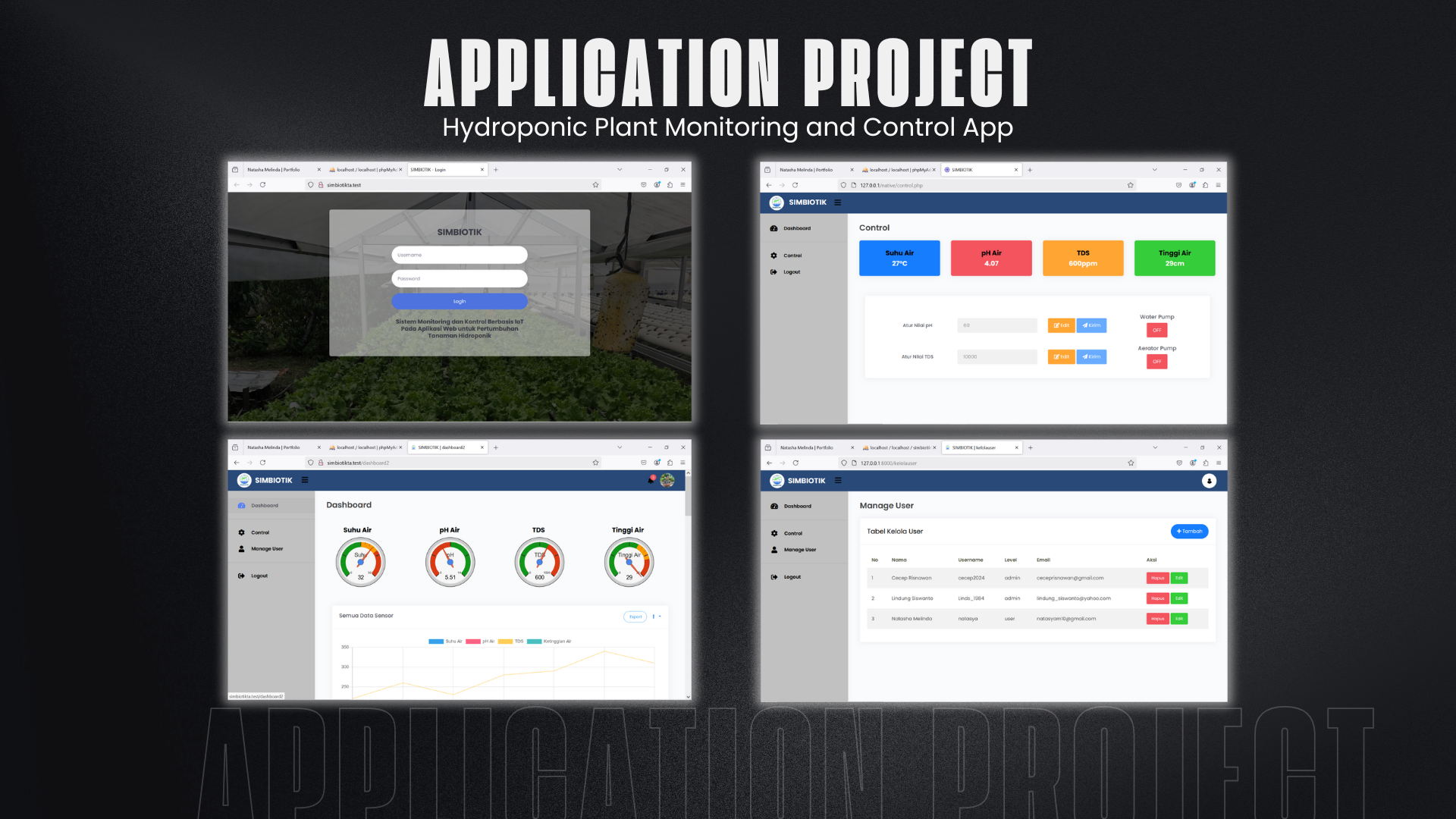Click the orange TDS 600ppm card
1456x819 pixels.
click(x=1083, y=258)
